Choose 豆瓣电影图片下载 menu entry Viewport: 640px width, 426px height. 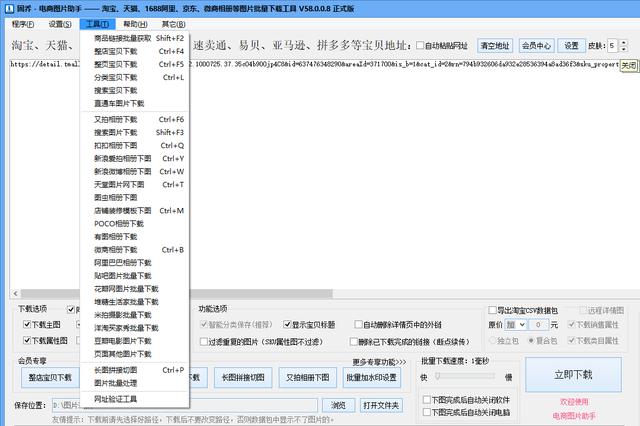pos(135,342)
